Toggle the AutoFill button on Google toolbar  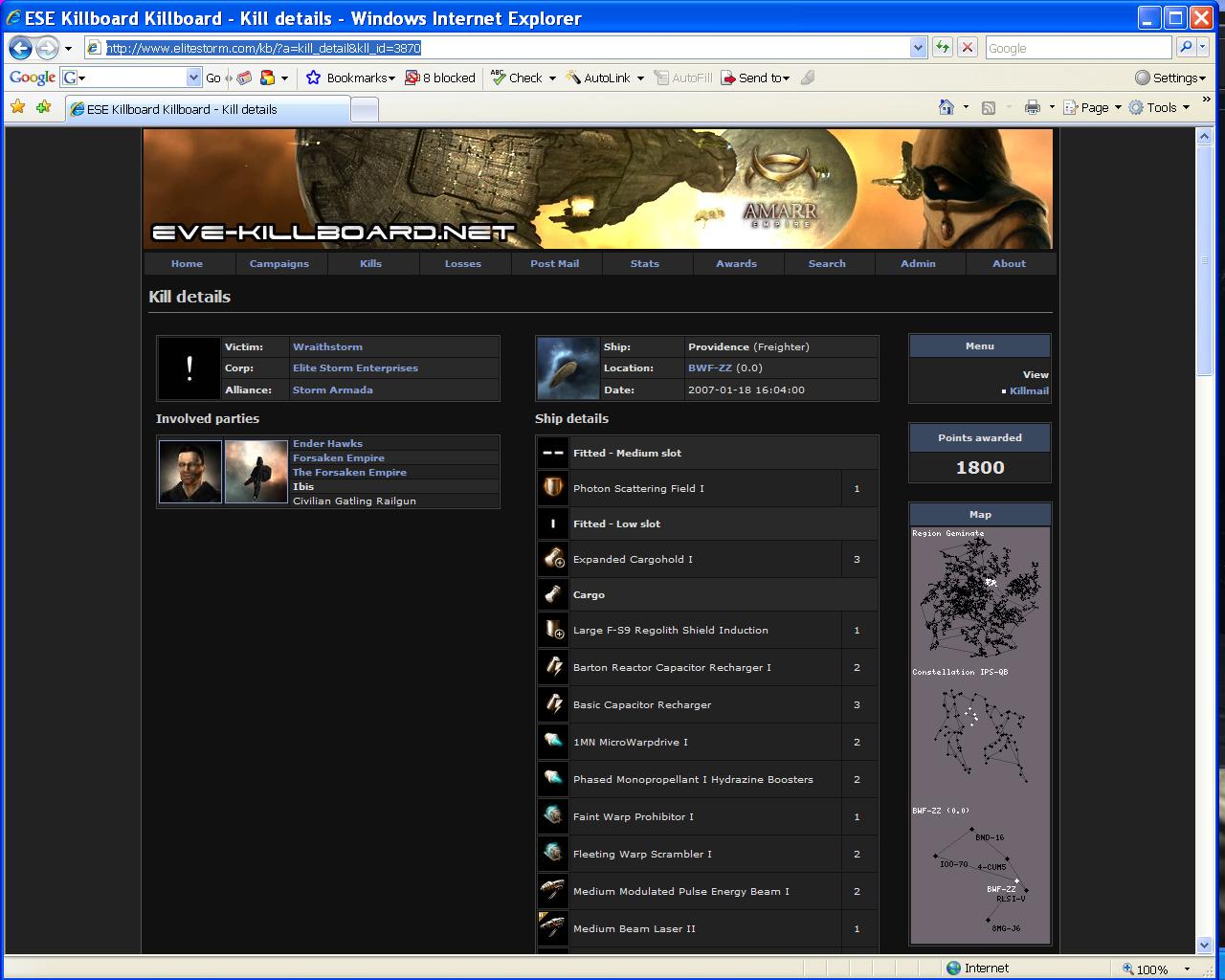tap(684, 78)
